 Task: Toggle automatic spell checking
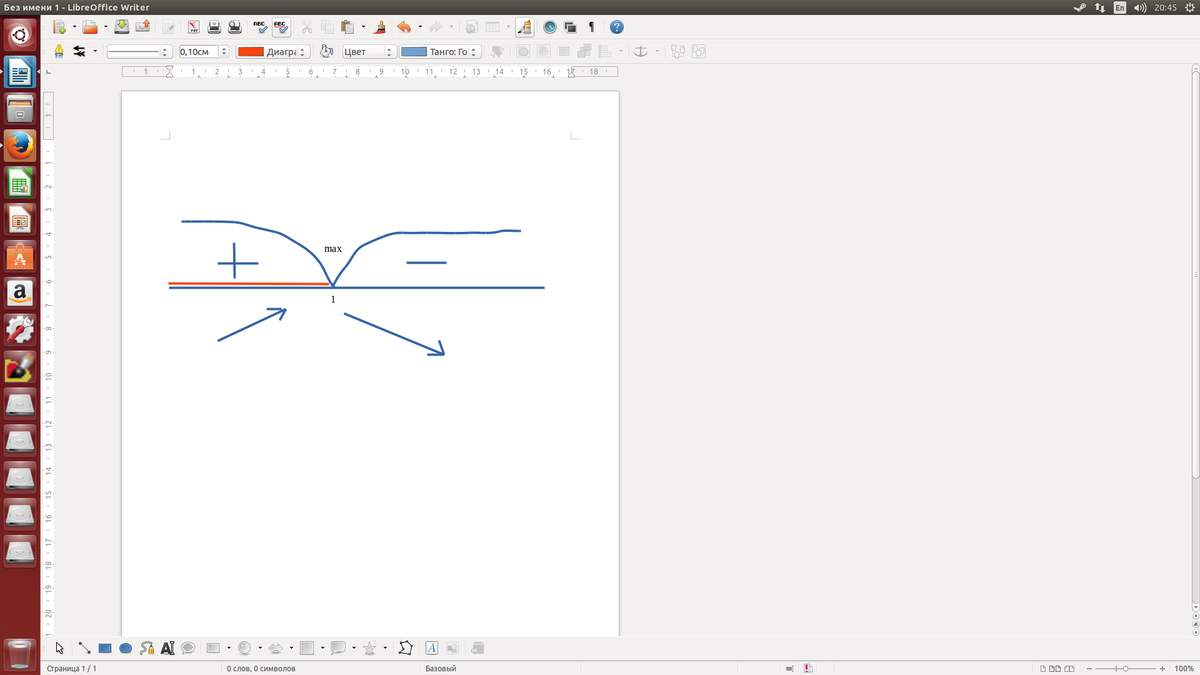tap(281, 27)
